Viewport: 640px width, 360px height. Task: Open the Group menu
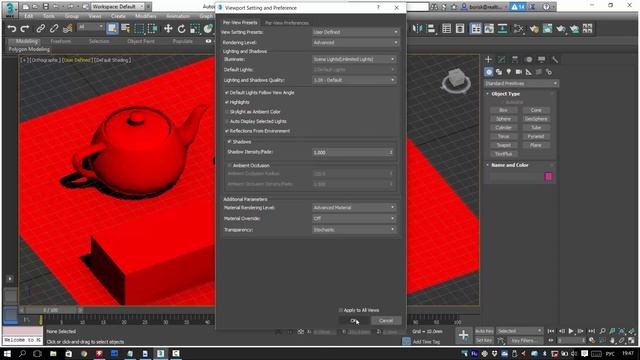71,16
